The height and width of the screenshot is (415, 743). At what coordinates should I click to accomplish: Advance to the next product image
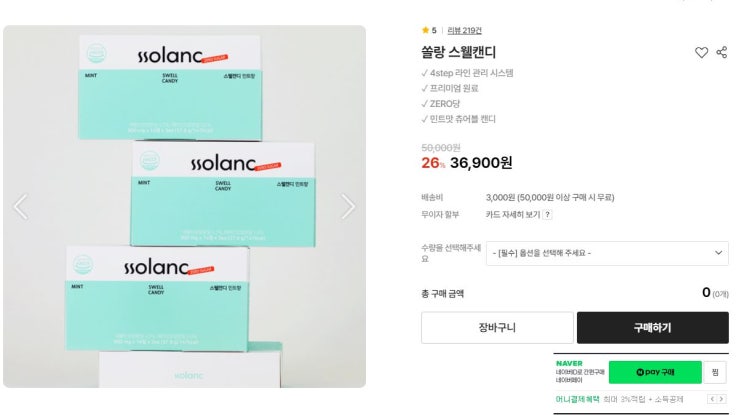[348, 207]
